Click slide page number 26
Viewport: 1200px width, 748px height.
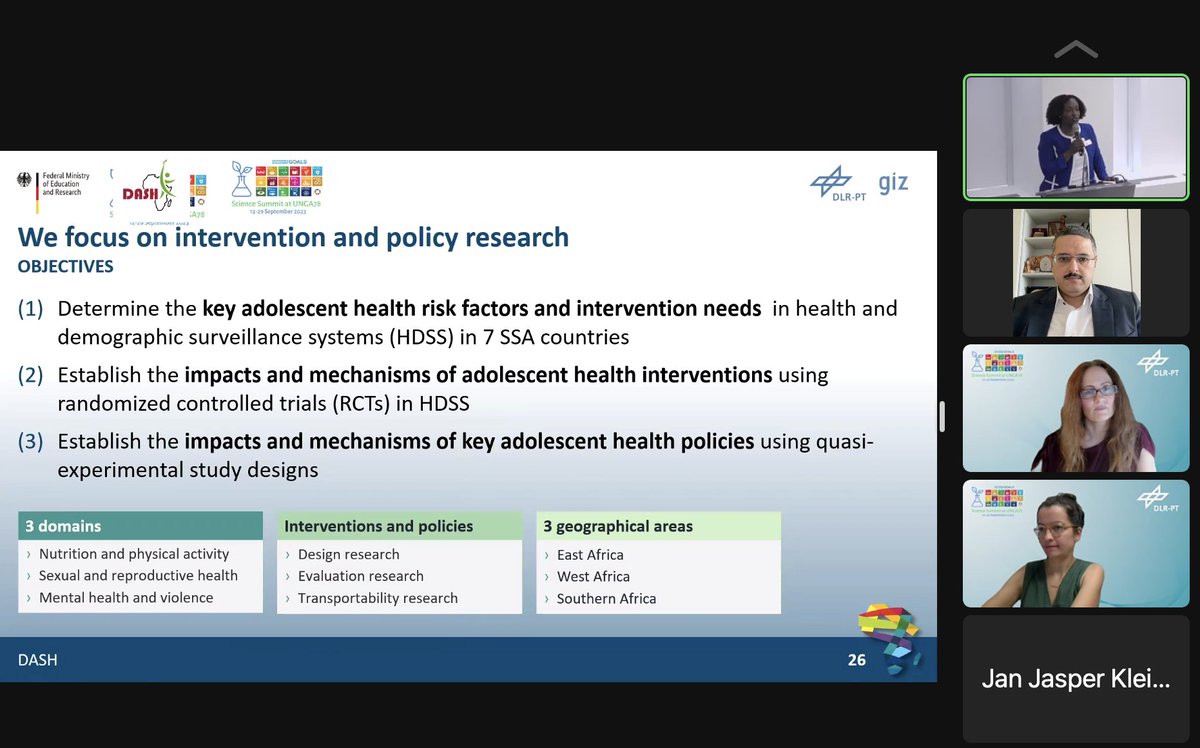[x=857, y=660]
